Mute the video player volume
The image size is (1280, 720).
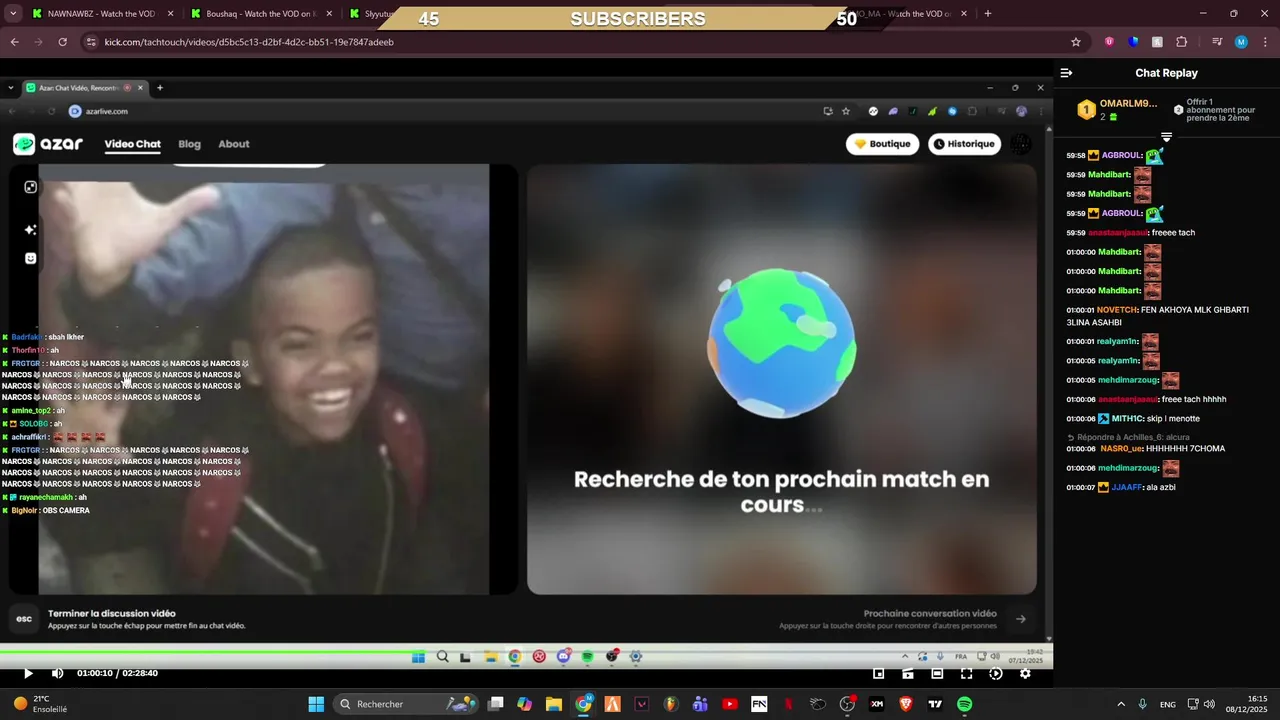click(x=57, y=673)
